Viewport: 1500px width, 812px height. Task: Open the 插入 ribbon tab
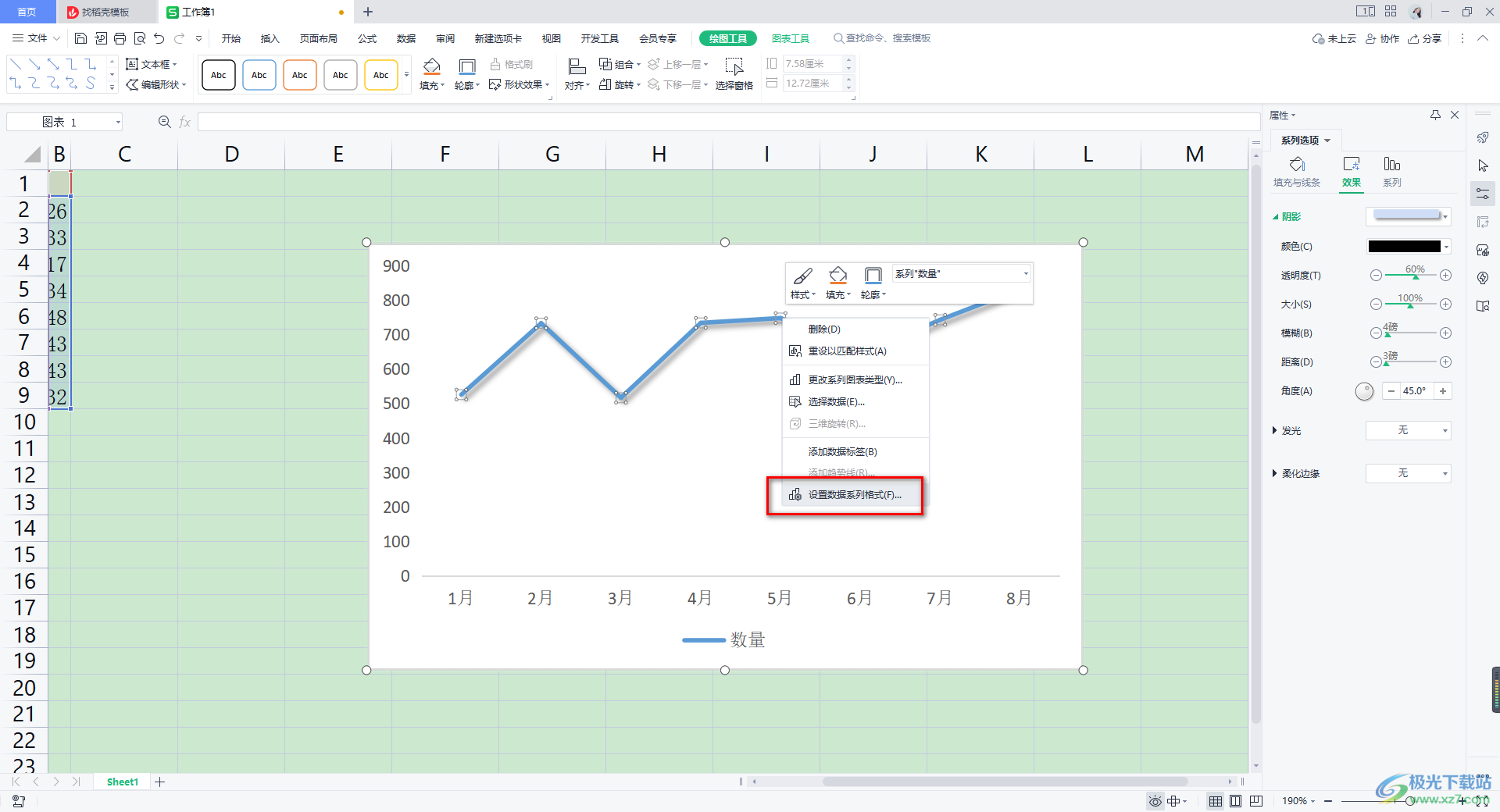tap(270, 38)
